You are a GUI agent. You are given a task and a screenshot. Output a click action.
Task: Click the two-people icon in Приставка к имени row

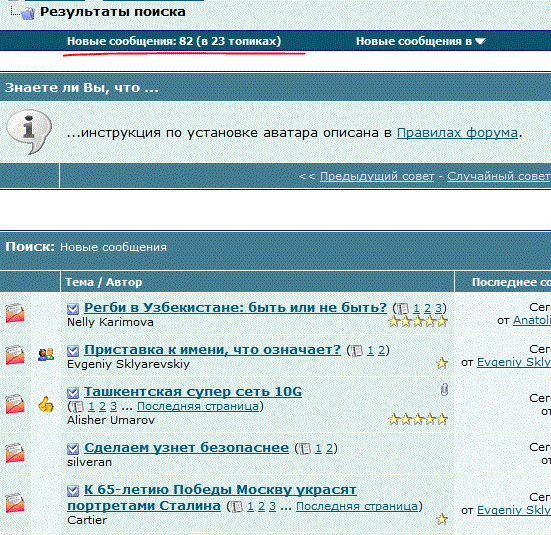pos(46,354)
